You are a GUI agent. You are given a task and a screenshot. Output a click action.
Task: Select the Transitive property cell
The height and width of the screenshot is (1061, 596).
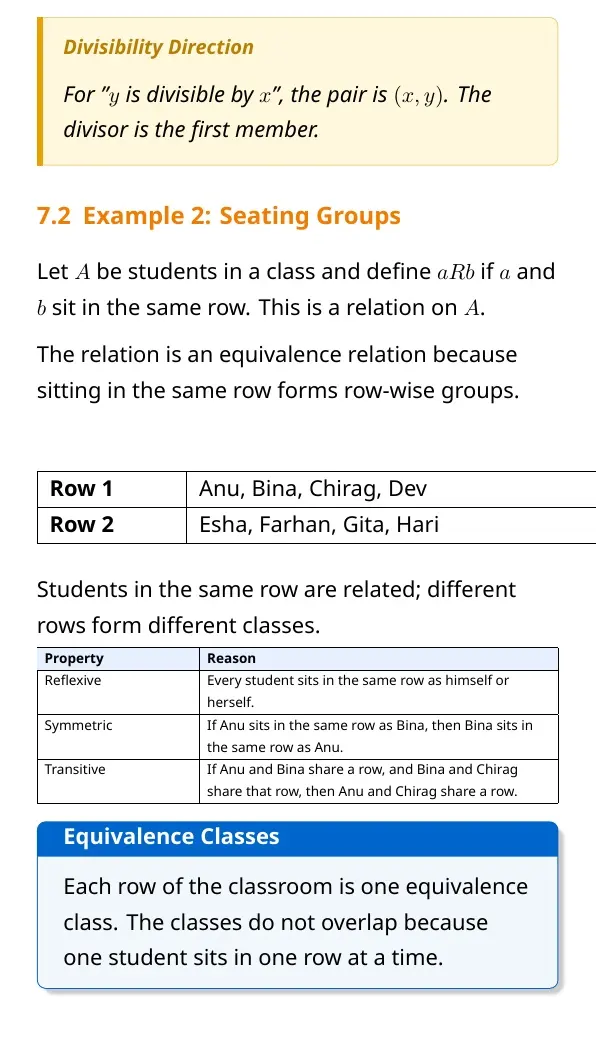[118, 781]
